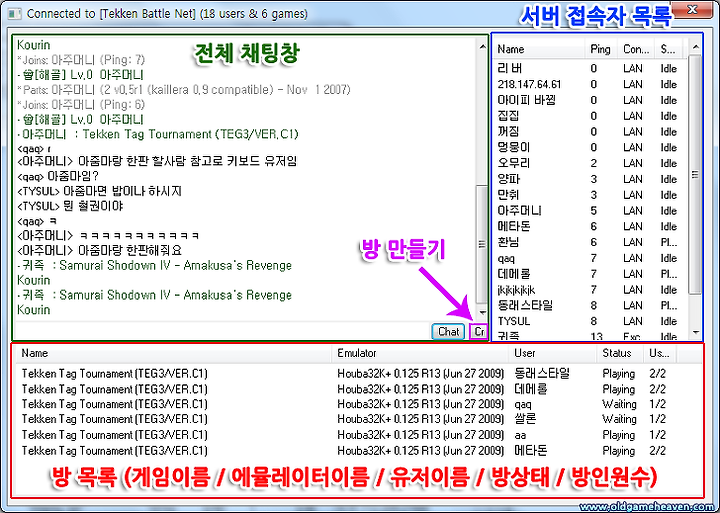Click the 1/2 user count in aa's game row

pyautogui.click(x=658, y=435)
